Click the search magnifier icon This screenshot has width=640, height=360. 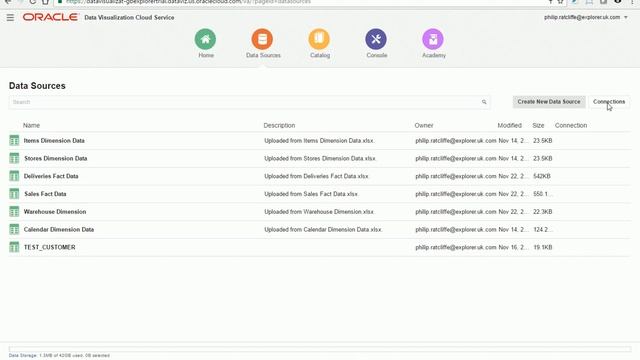coord(484,102)
